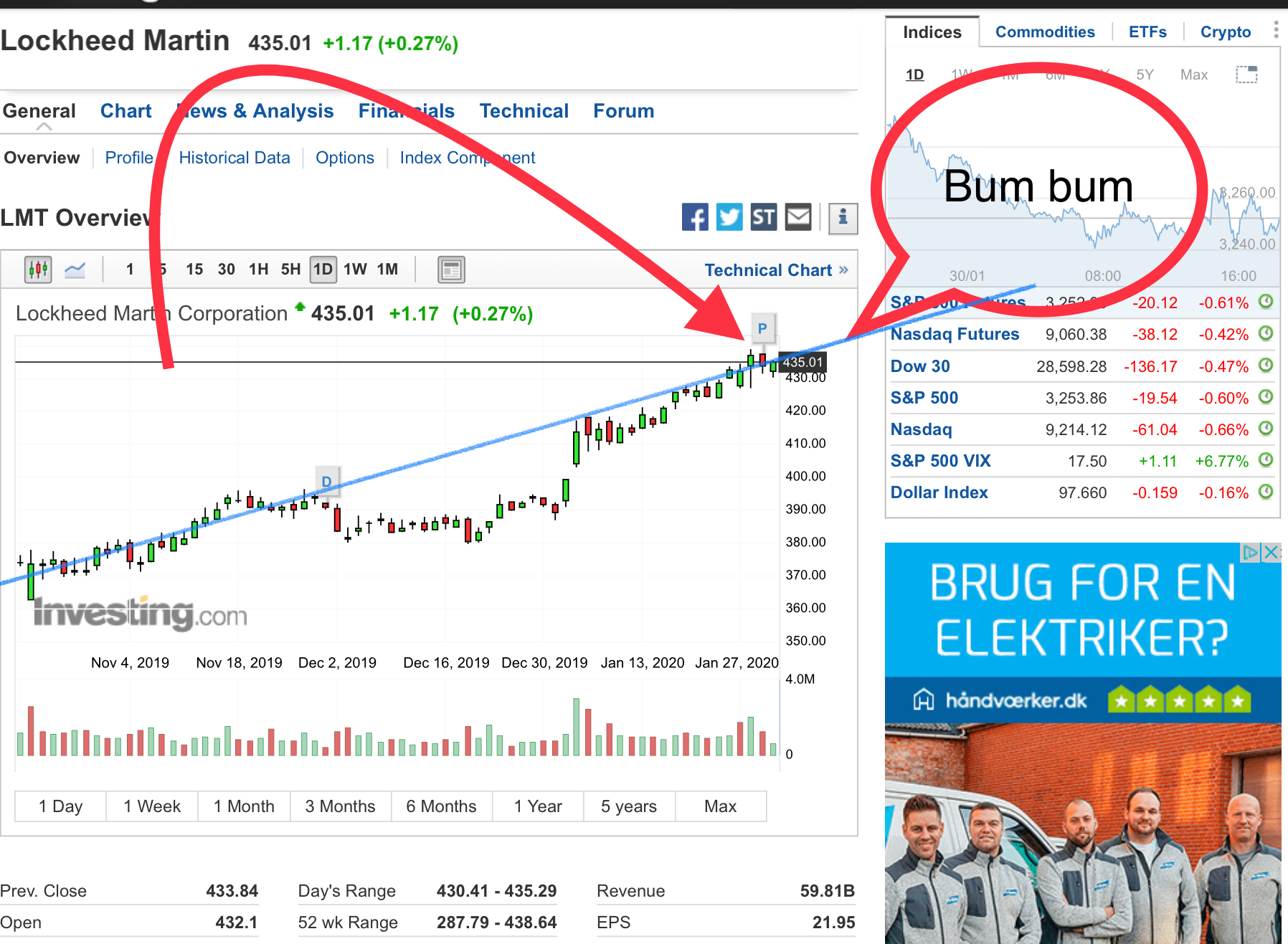This screenshot has height=944, width=1288.
Task: Click clock icon for Dollar Index
Action: [1266, 492]
